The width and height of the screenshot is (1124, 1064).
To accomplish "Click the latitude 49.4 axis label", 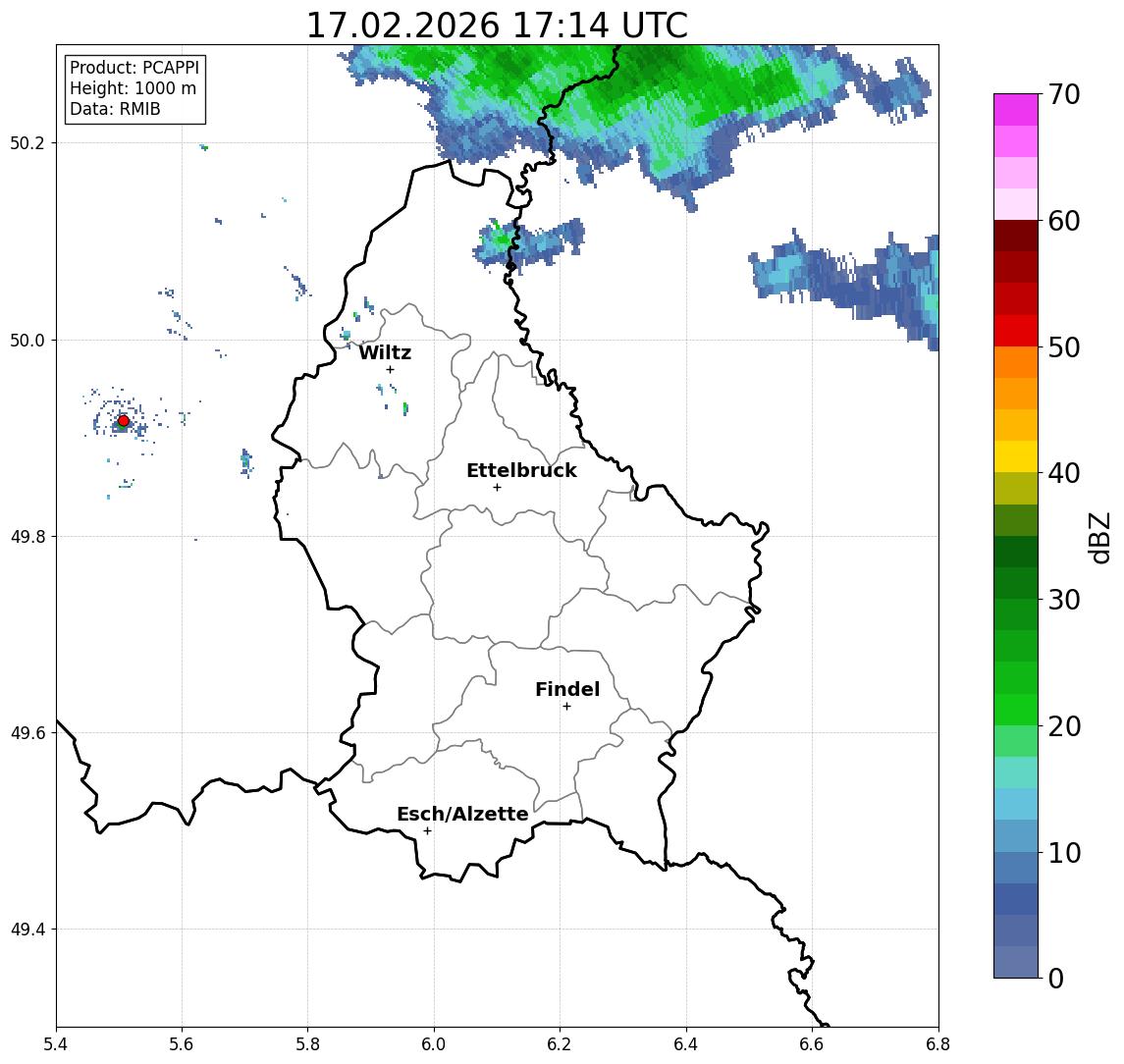I will pos(27,930).
